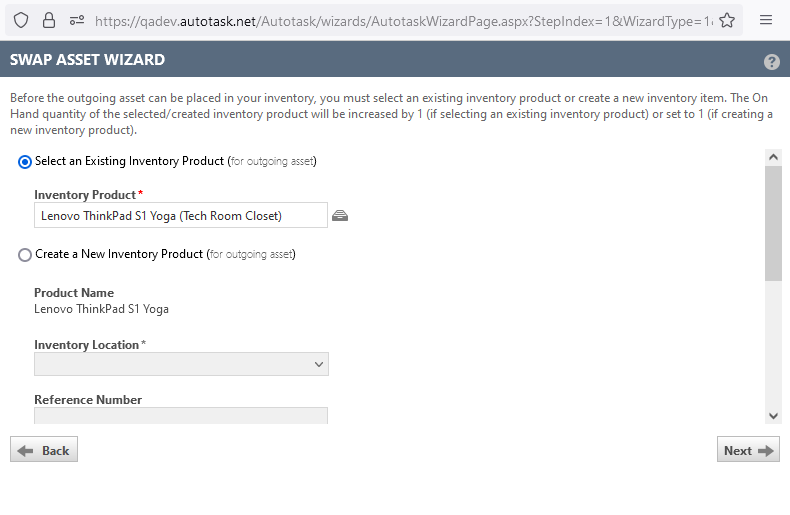Click the padlock site security icon
Screen dimensions: 790x515
coord(49,20)
